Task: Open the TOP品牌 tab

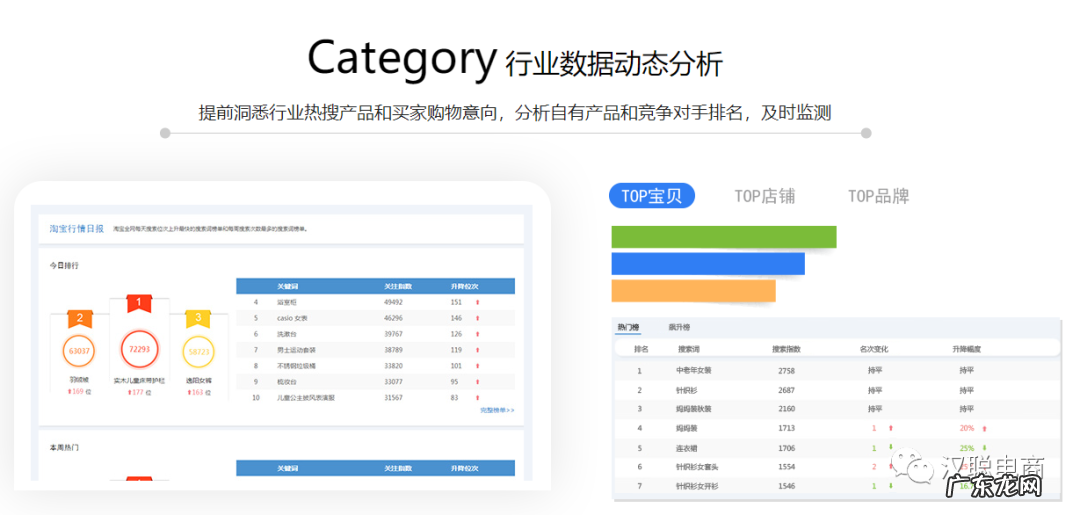Action: (878, 196)
